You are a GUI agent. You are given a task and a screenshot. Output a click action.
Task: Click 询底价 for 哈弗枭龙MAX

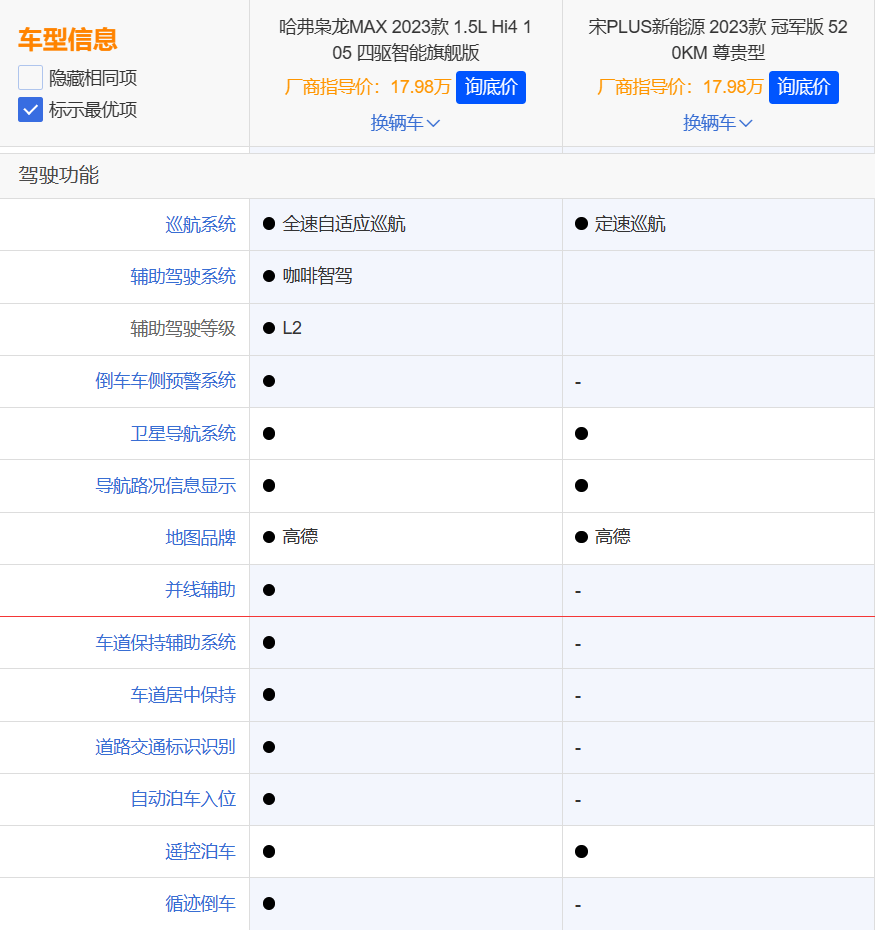[x=491, y=87]
